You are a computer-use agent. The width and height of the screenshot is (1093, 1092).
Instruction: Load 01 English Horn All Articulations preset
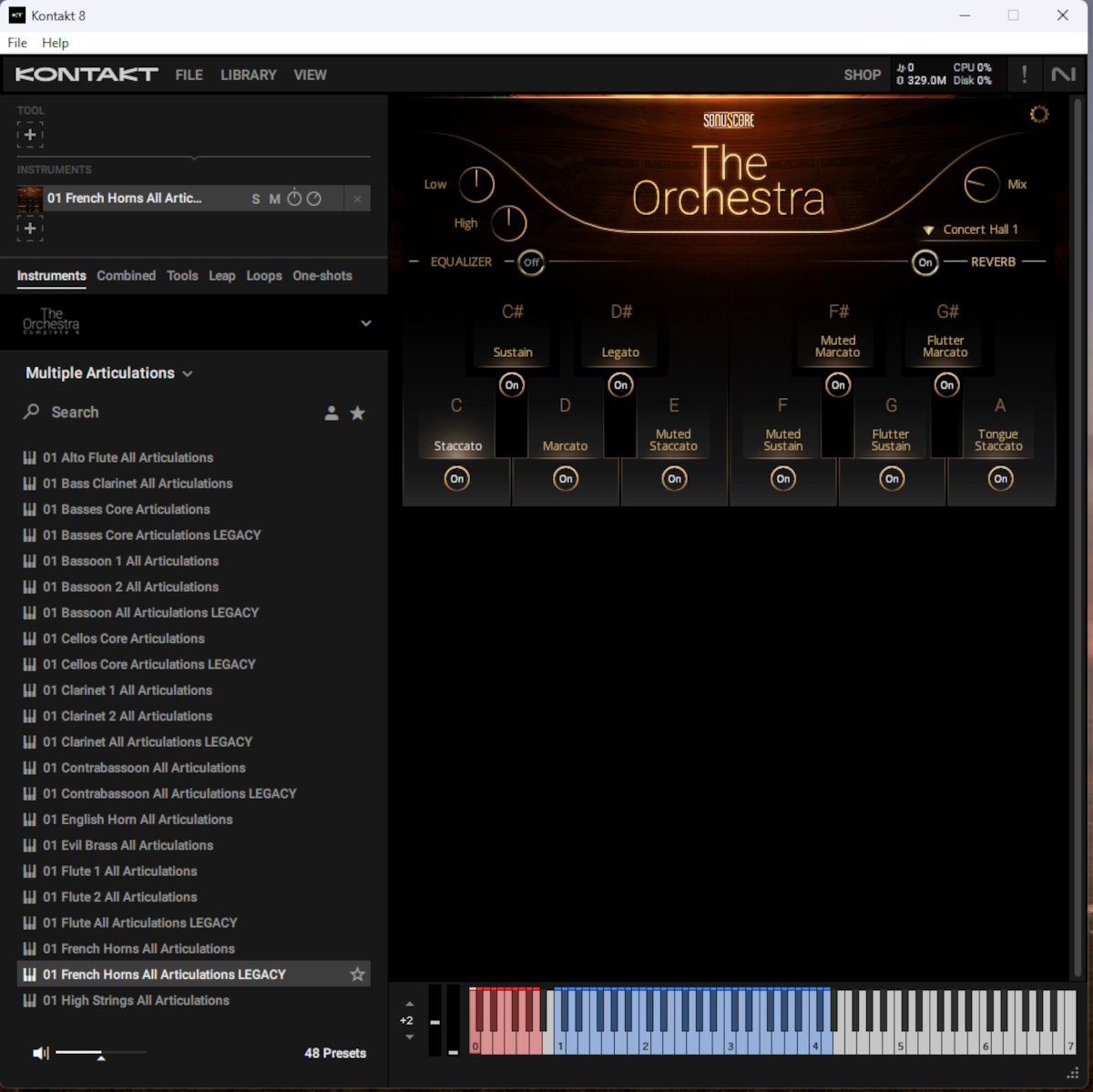point(193,820)
